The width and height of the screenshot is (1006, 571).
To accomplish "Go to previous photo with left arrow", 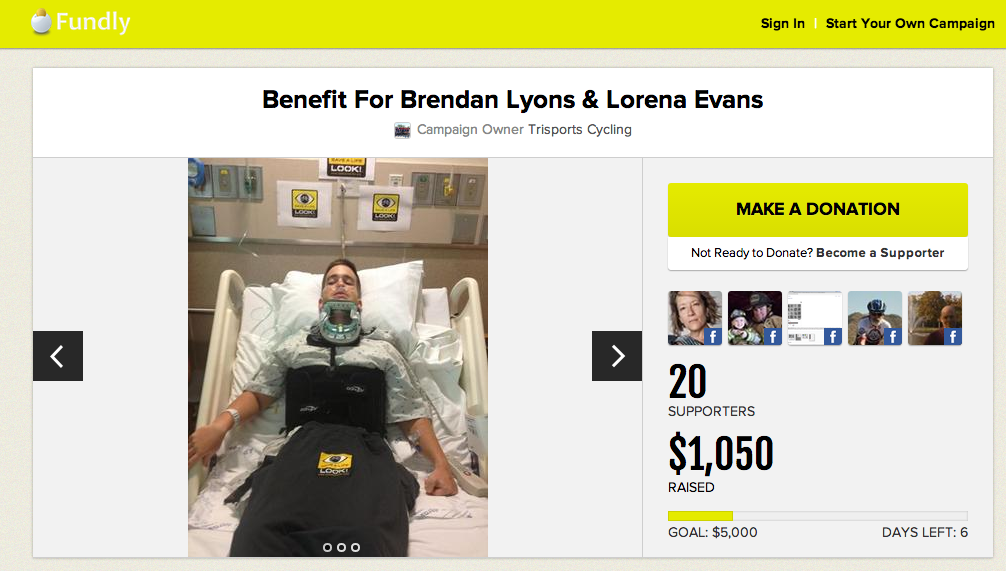I will click(58, 356).
